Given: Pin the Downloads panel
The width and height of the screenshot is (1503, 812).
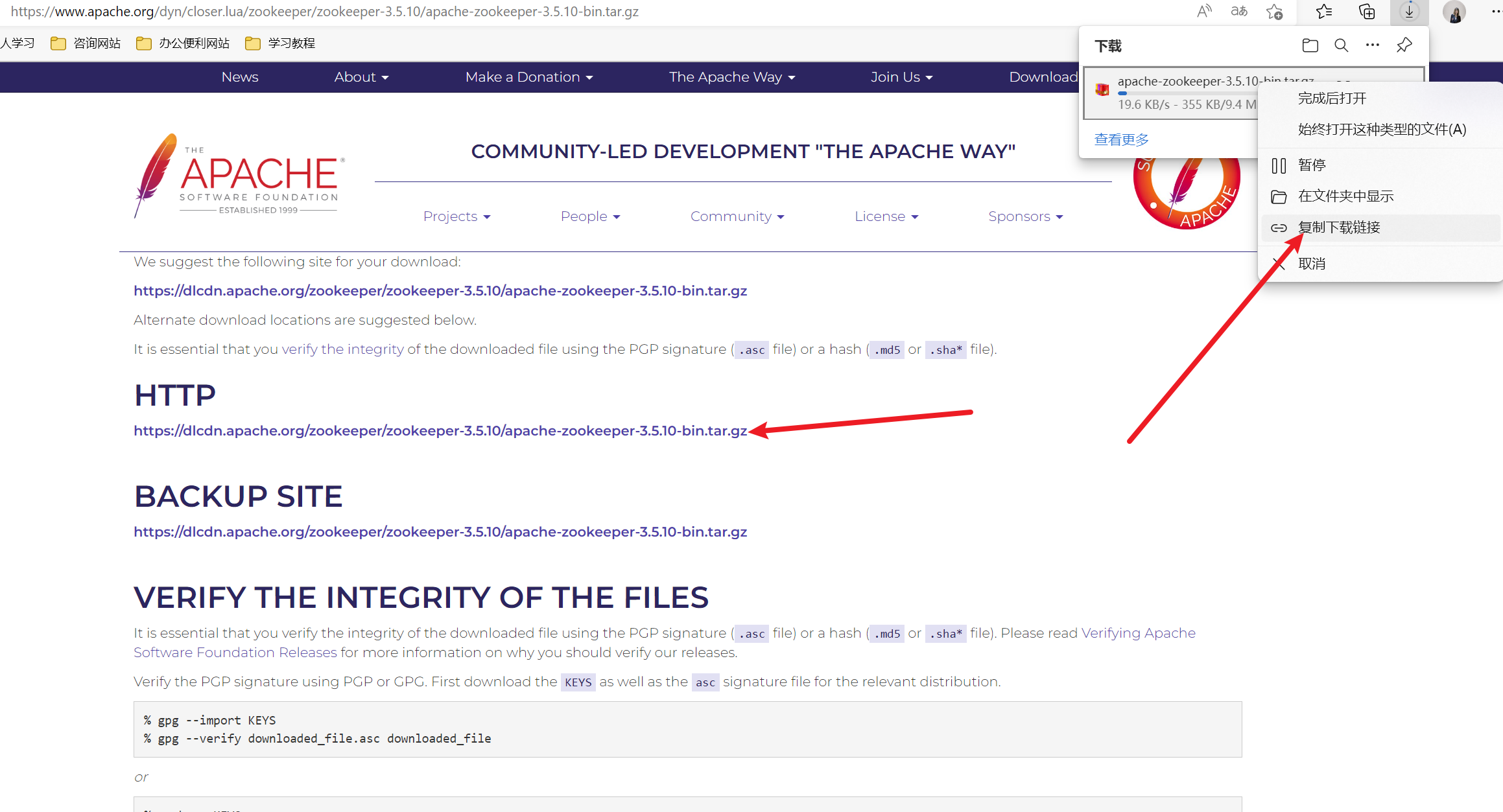Looking at the screenshot, I should [x=1404, y=45].
